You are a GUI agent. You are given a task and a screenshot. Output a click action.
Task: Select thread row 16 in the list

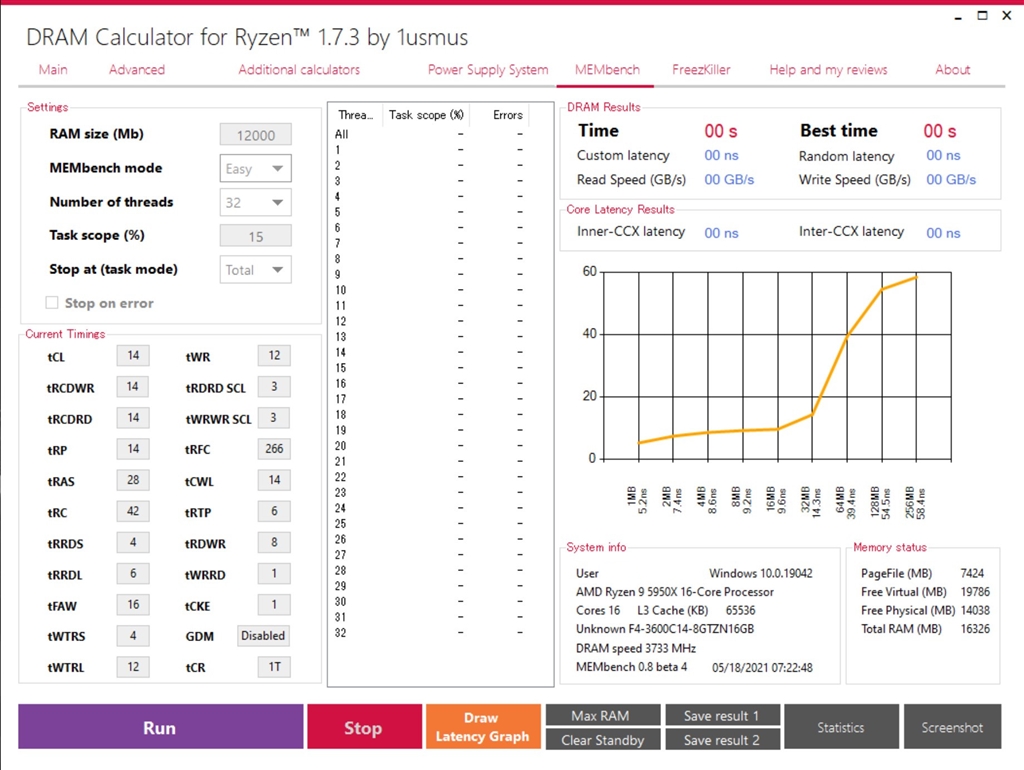point(431,383)
